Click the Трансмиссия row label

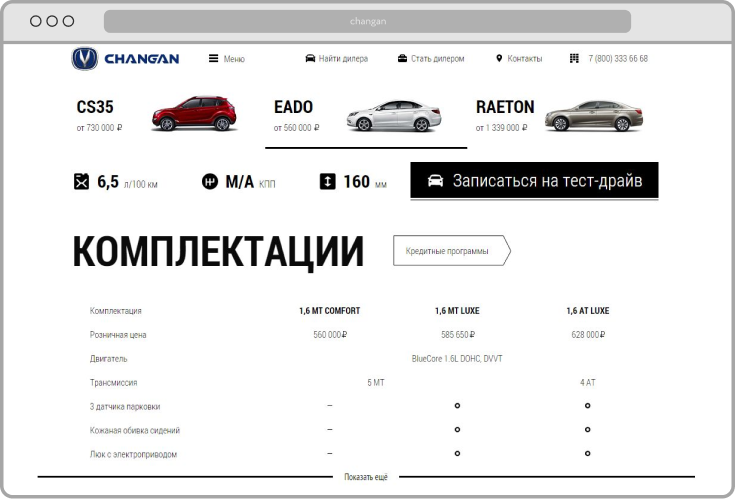click(x=113, y=382)
